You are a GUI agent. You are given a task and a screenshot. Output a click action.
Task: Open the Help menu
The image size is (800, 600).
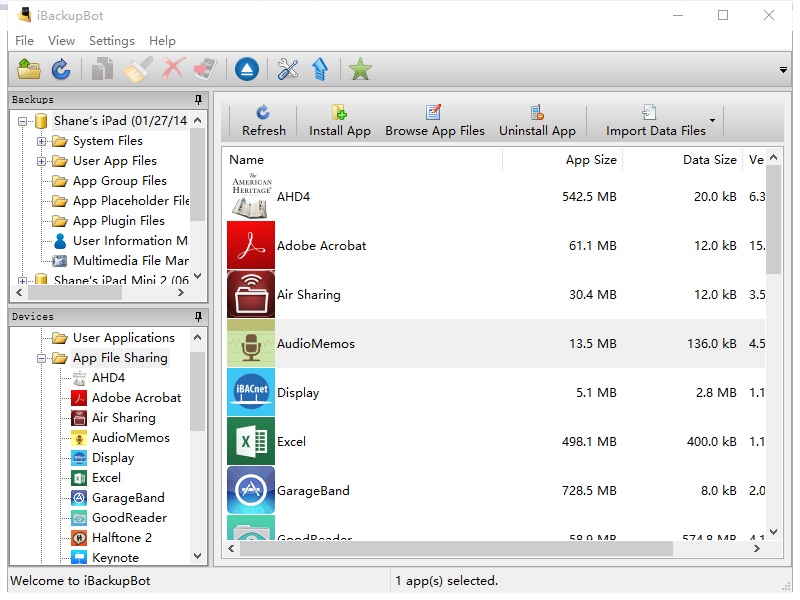(x=162, y=41)
